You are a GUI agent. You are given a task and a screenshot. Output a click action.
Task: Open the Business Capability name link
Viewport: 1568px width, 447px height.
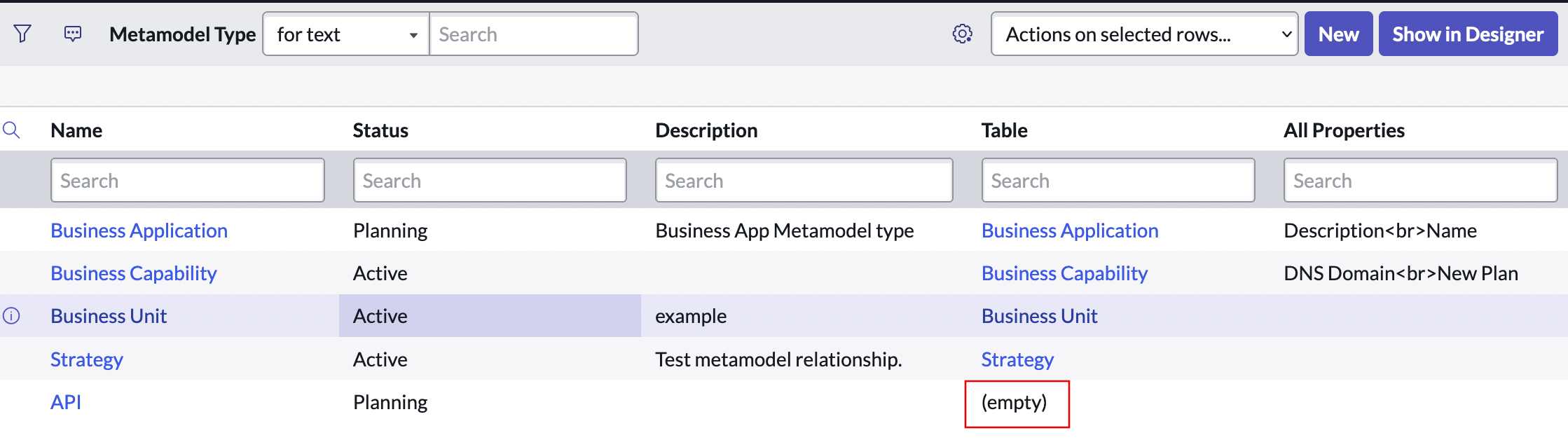click(133, 273)
